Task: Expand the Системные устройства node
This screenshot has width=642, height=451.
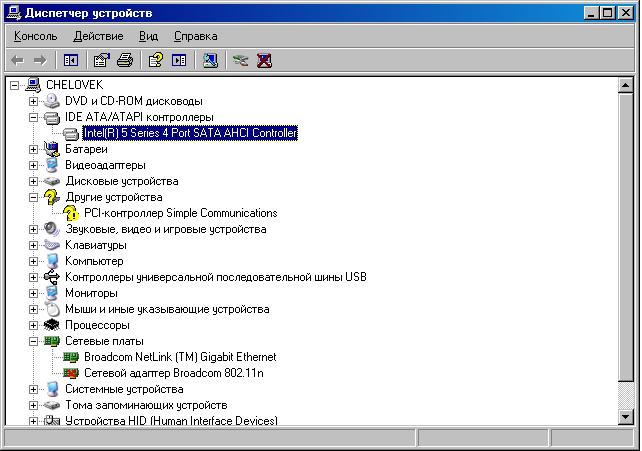Action: click(x=34, y=390)
